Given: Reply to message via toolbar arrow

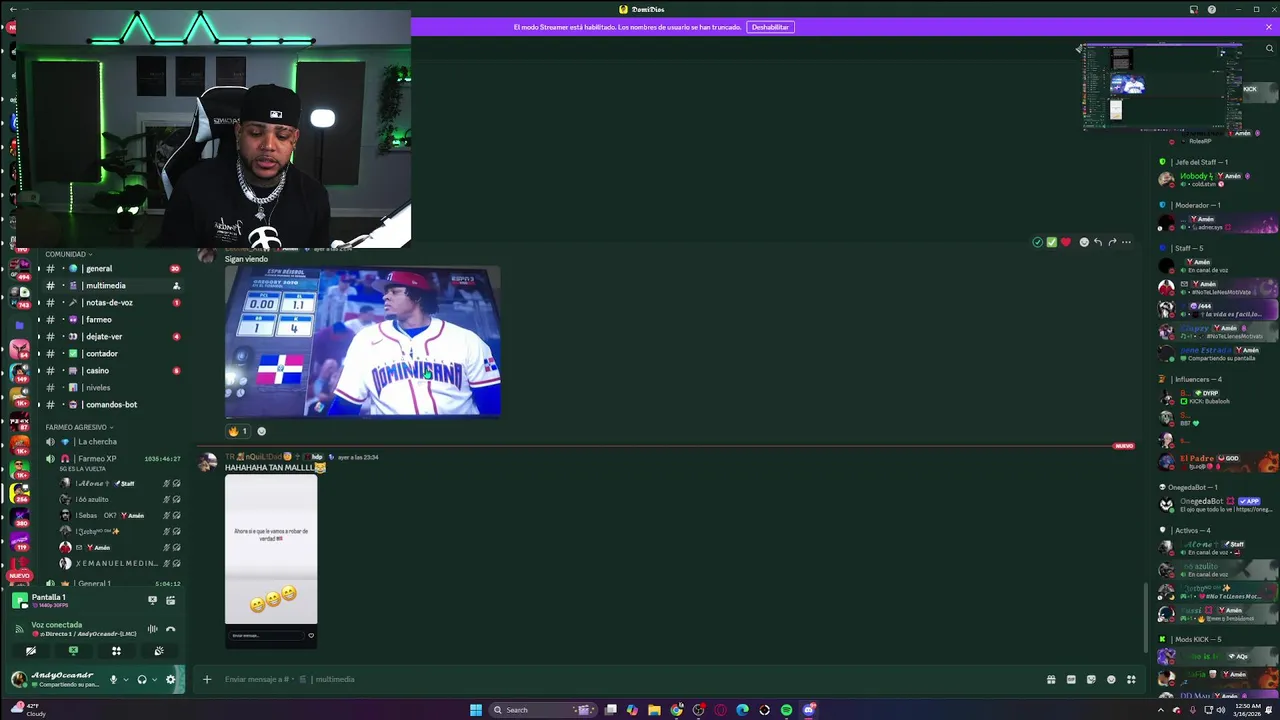Looking at the screenshot, I should pos(1098,242).
